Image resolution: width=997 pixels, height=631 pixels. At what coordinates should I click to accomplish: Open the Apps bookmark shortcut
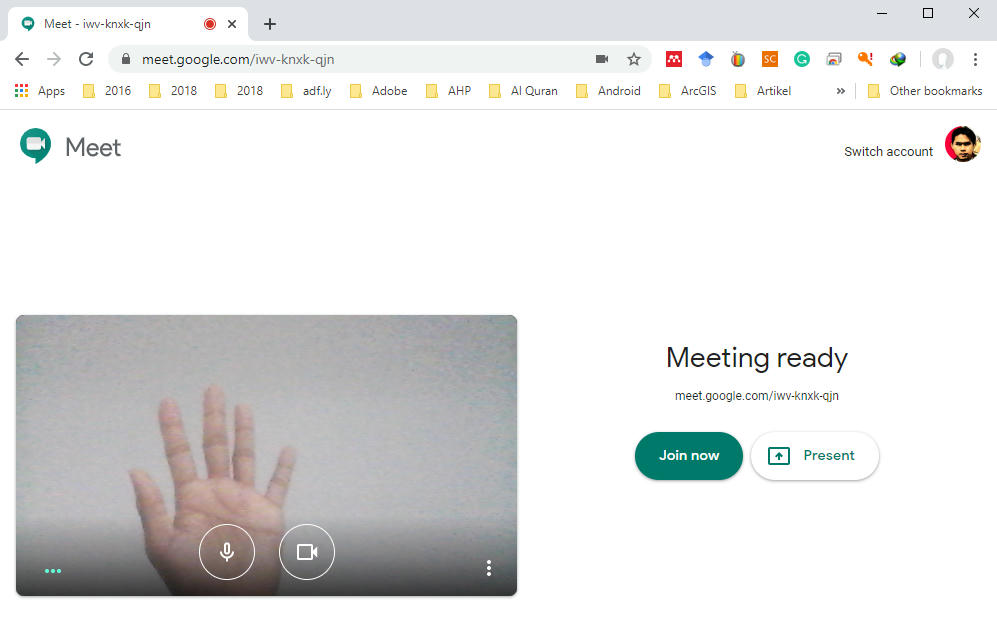39,91
